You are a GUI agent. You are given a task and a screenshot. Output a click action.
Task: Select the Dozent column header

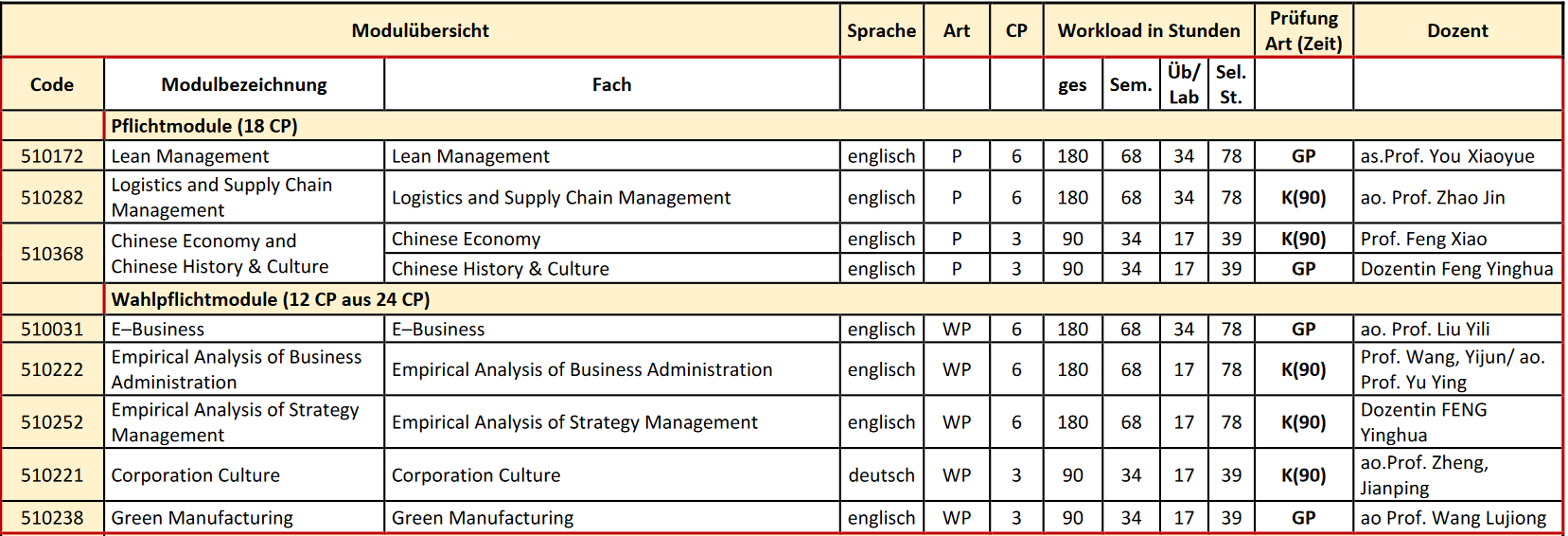(1457, 30)
